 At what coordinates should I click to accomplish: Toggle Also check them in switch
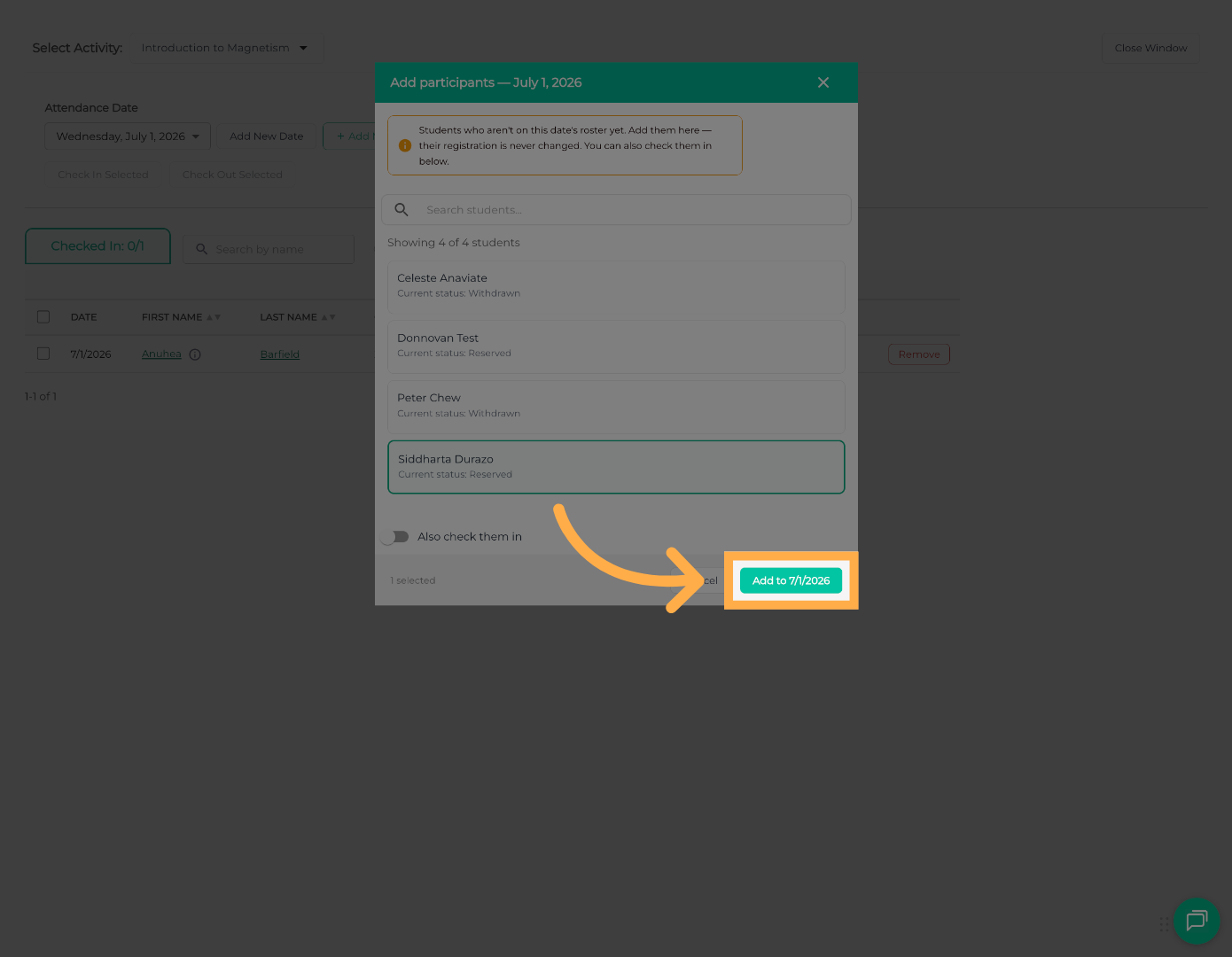(395, 537)
